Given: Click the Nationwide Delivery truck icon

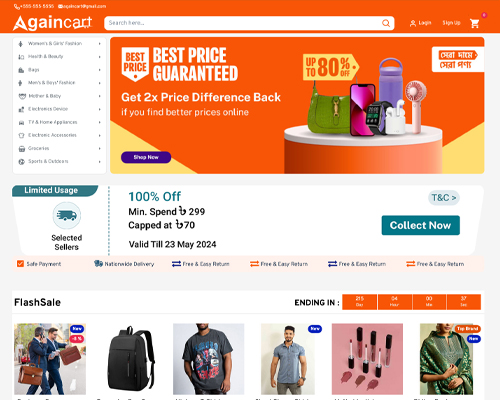Looking at the screenshot, I should 98,264.
